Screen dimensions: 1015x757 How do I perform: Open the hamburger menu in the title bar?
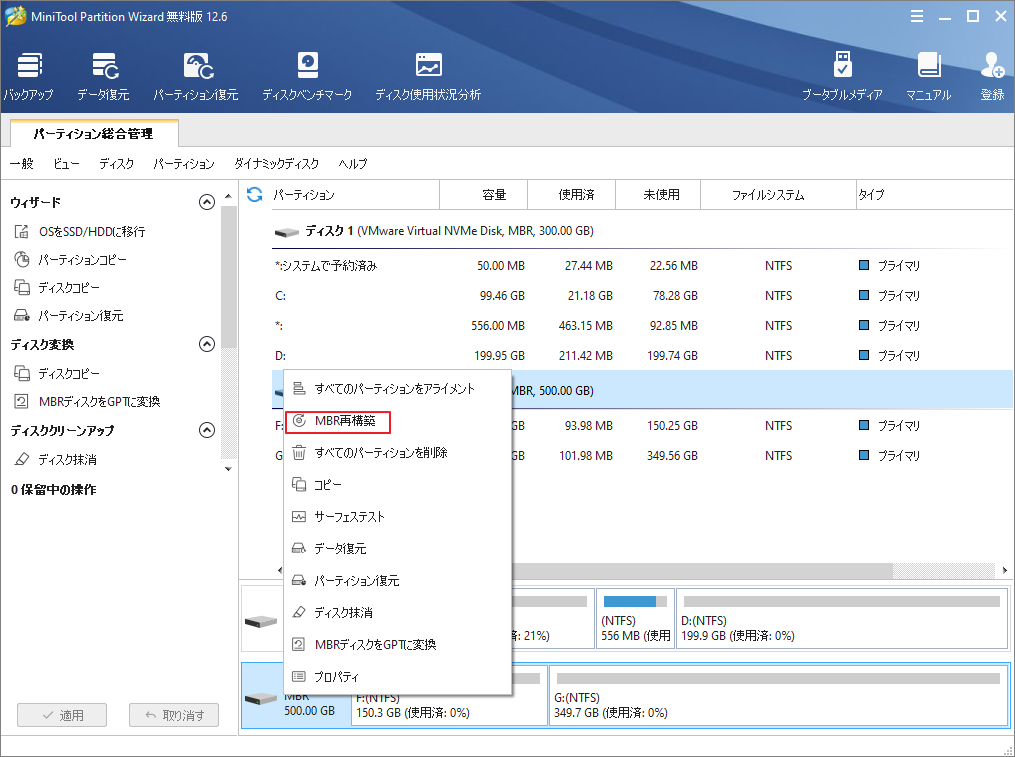(x=916, y=16)
